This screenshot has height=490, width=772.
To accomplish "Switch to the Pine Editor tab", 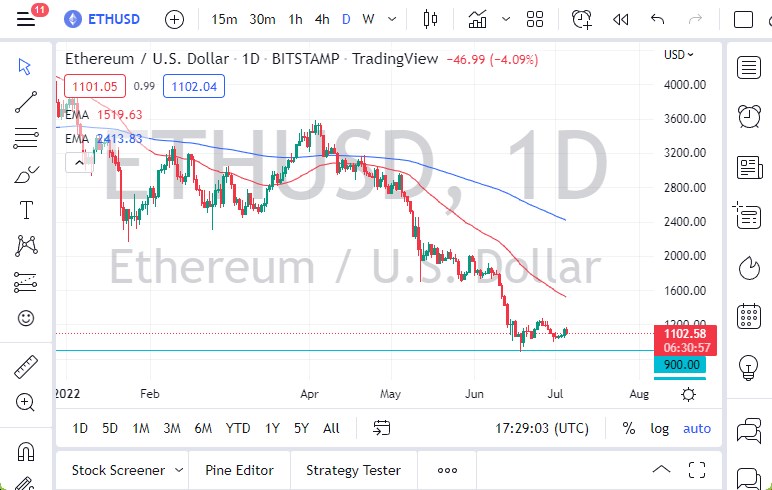I will tap(239, 470).
